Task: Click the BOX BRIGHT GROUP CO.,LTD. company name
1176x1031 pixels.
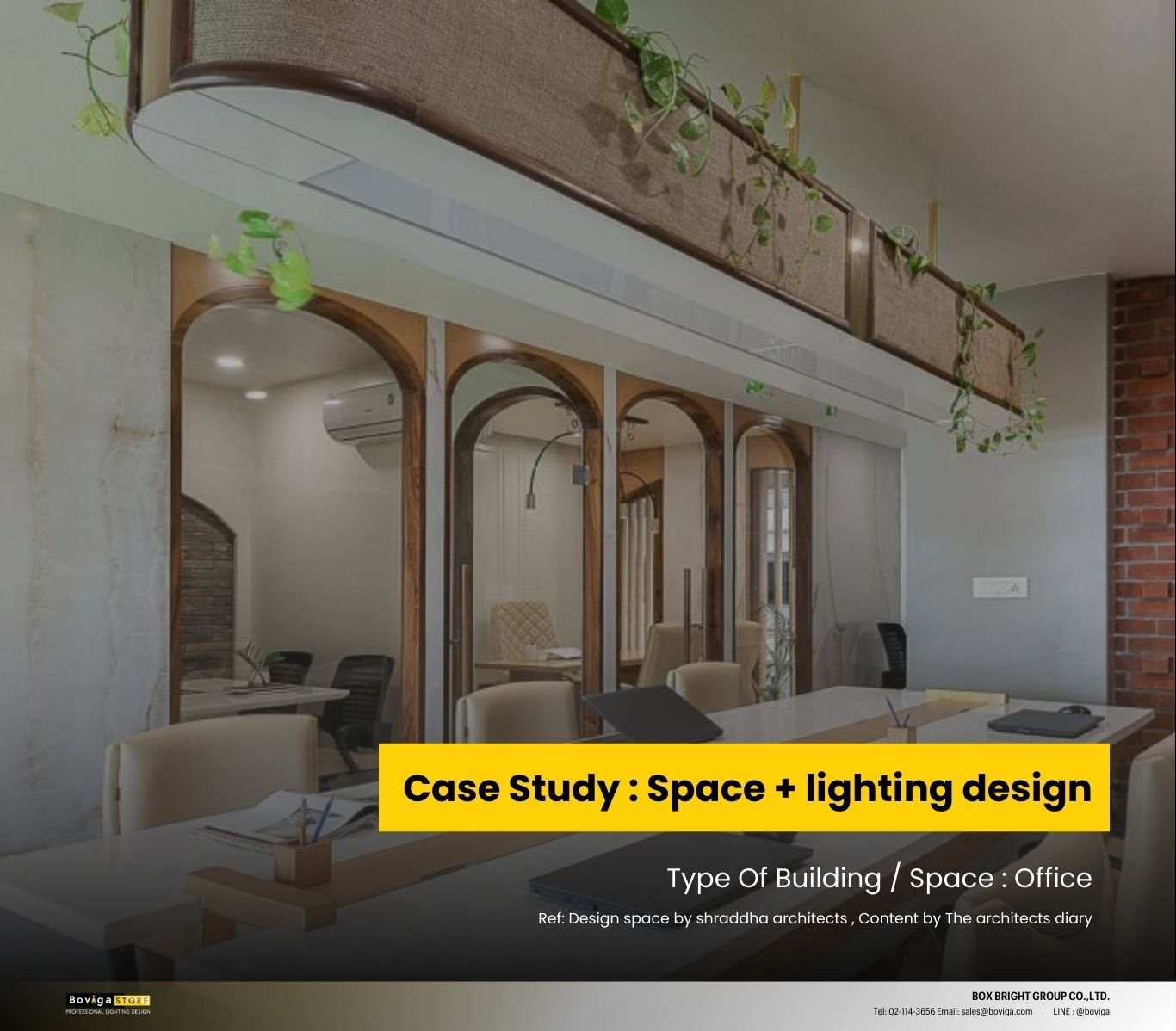Action: pos(1040,997)
